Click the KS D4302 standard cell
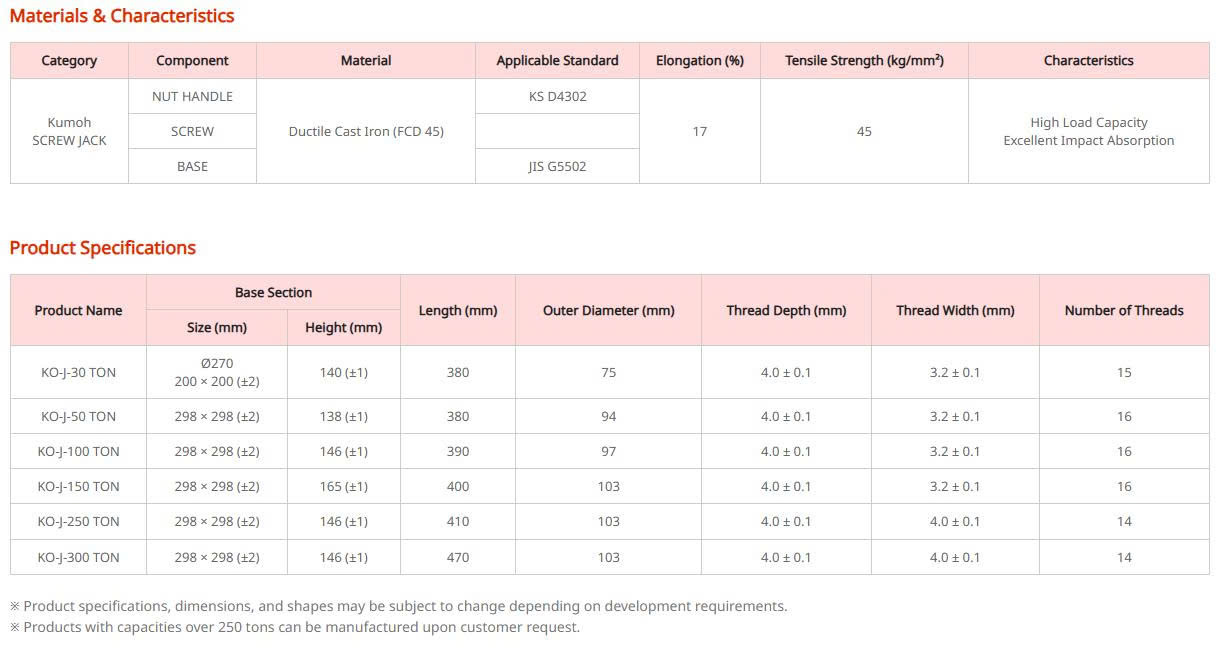The width and height of the screenshot is (1228, 649). (557, 96)
